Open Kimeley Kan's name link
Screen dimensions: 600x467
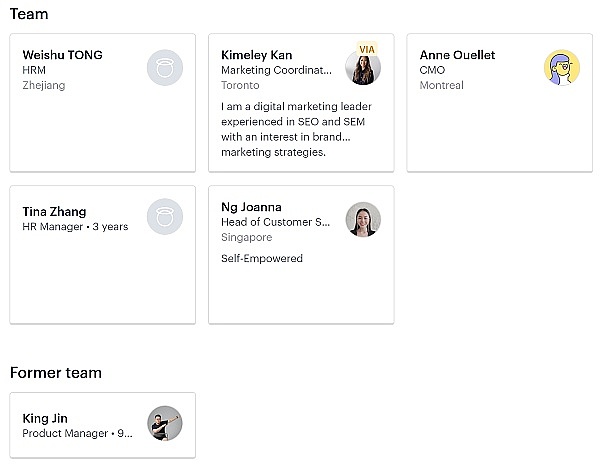[x=256, y=55]
